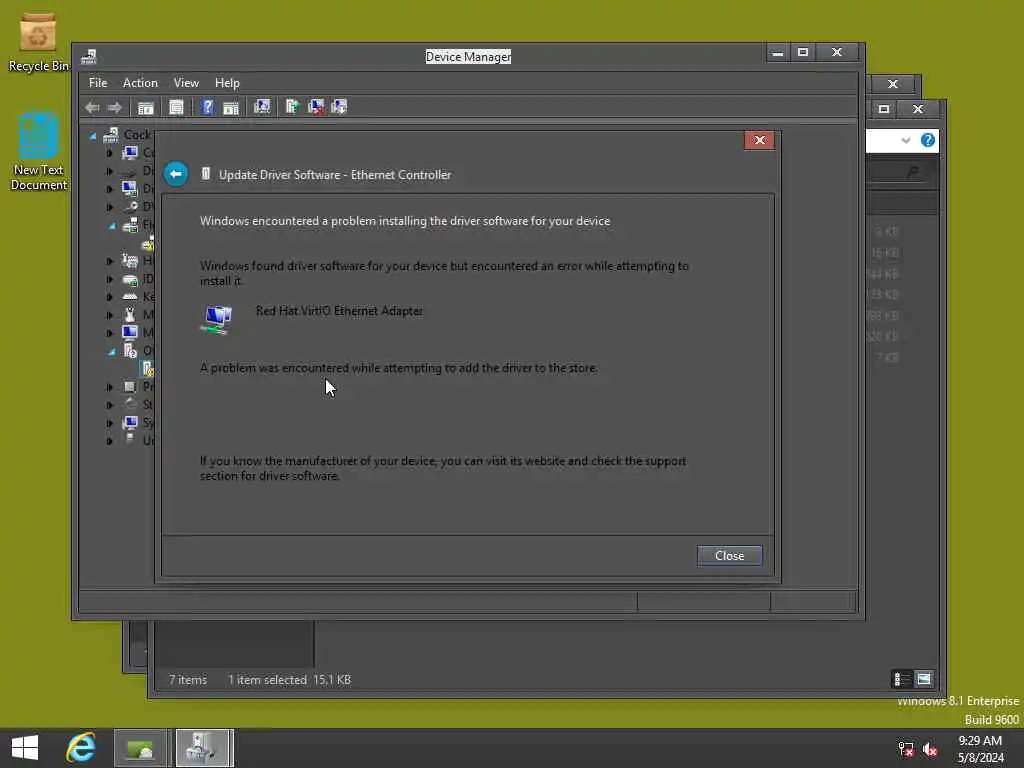Expand the Display adapters category arrow
The height and width of the screenshot is (768, 1024).
tap(109, 189)
